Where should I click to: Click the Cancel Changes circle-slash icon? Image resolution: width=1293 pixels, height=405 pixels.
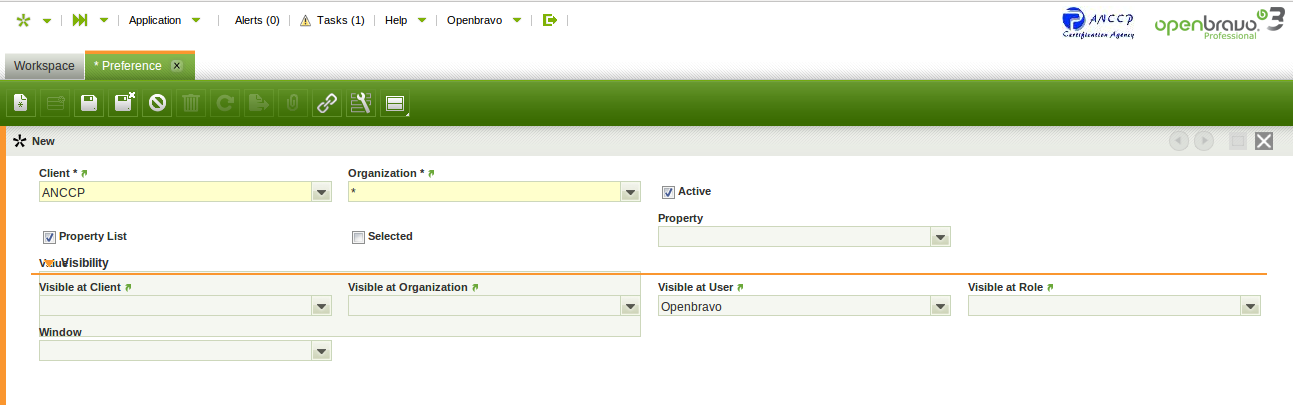point(157,103)
